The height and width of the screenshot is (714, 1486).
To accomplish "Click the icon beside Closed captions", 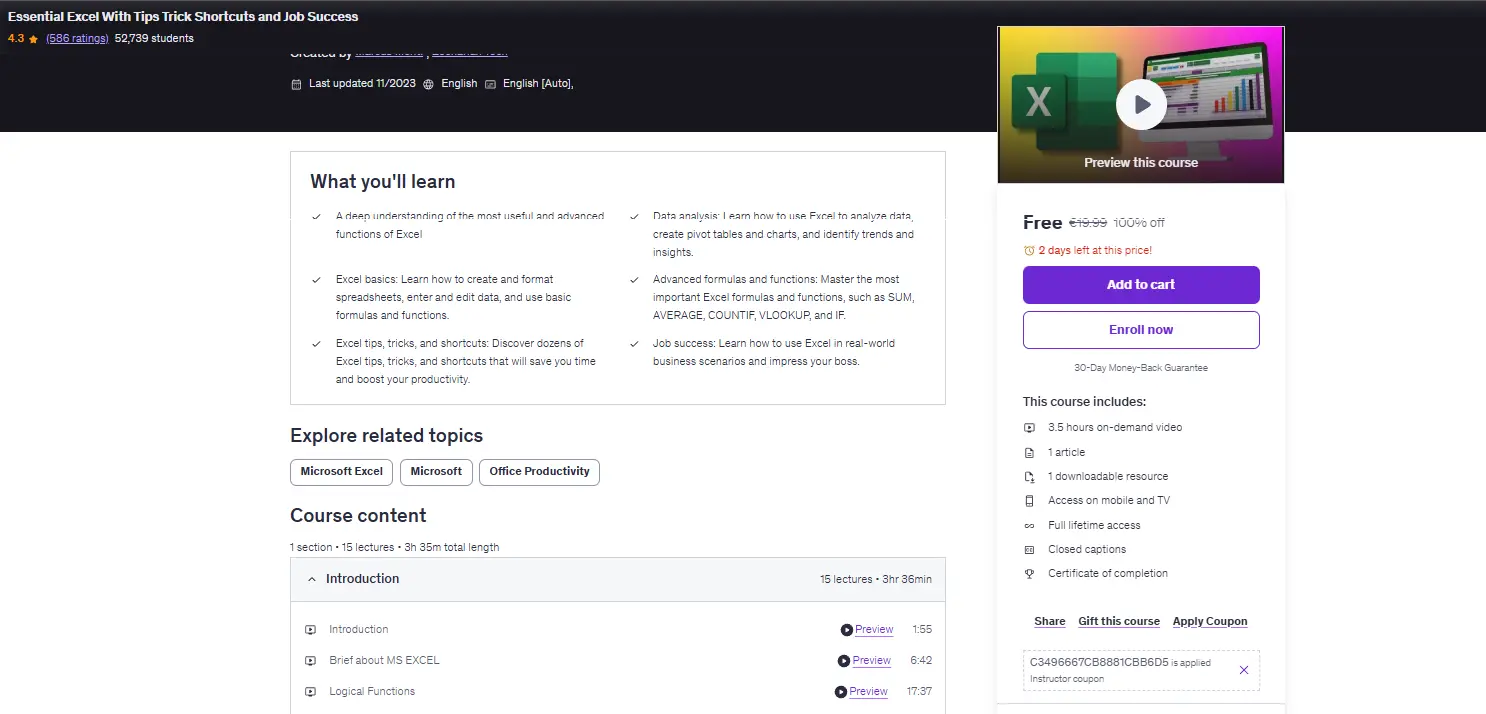I will pyautogui.click(x=1029, y=549).
